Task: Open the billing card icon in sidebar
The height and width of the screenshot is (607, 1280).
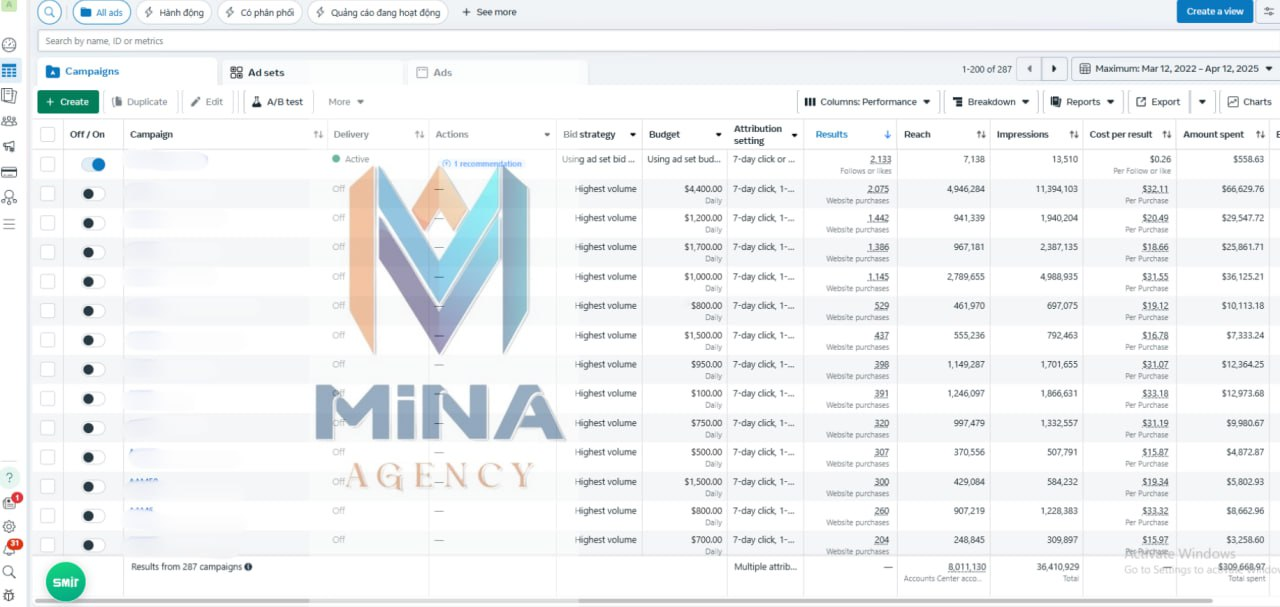Action: pos(9,172)
